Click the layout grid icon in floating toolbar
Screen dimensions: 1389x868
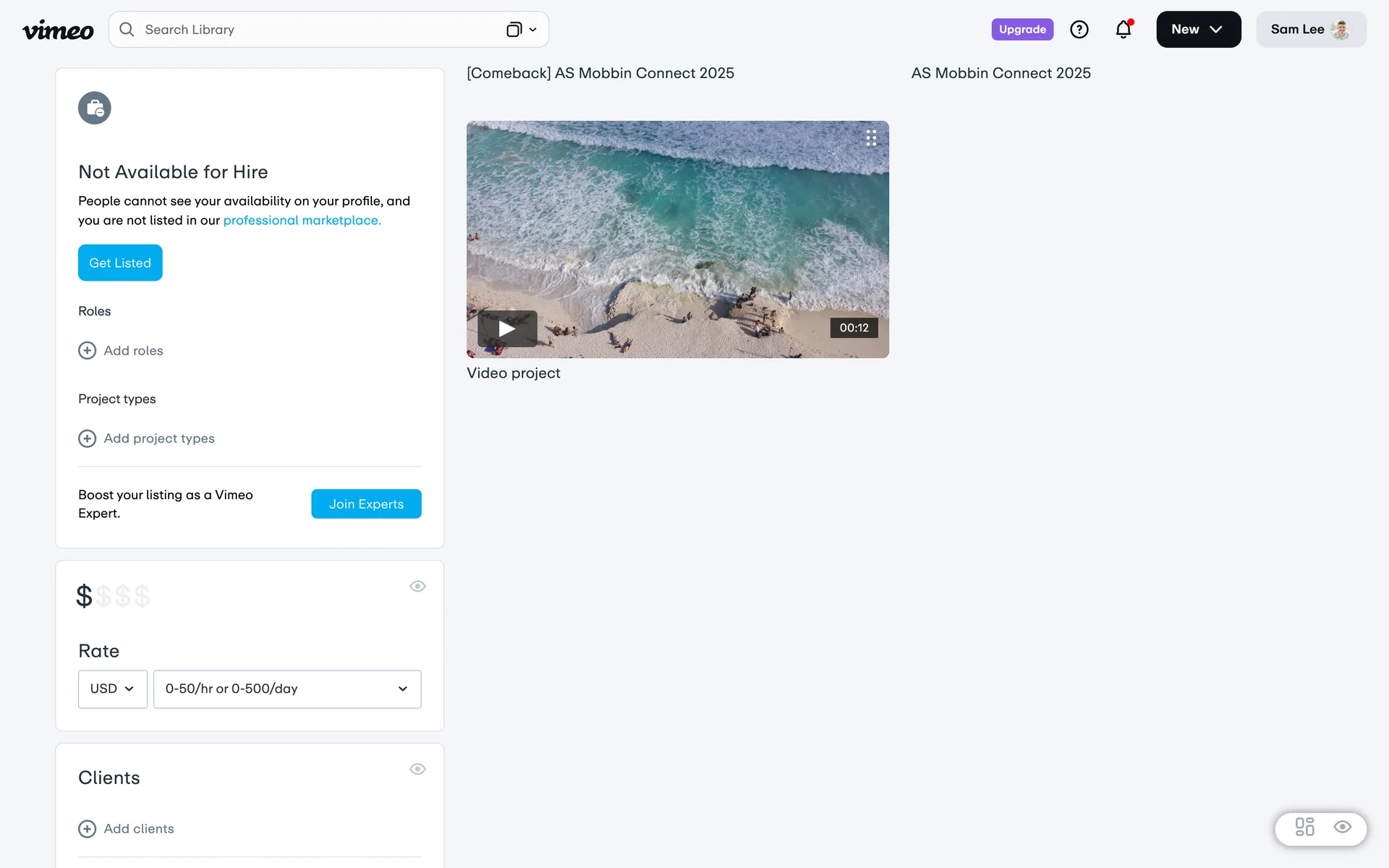coord(1304,827)
